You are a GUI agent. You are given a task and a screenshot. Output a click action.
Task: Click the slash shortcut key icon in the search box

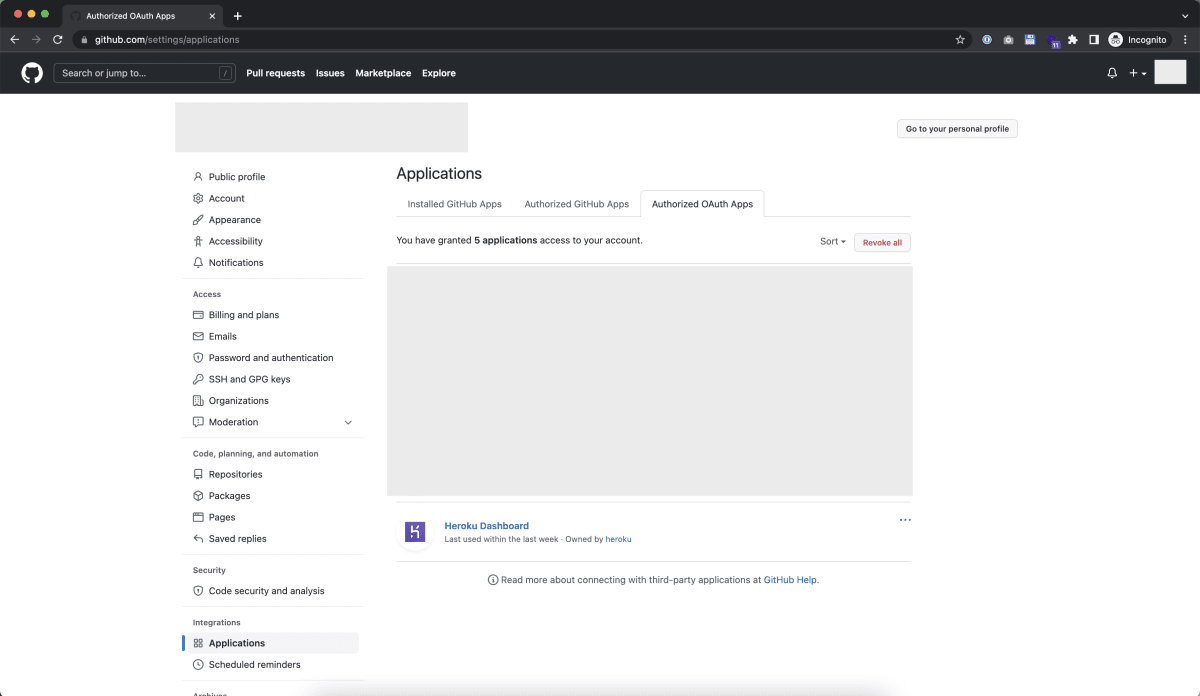pyautogui.click(x=226, y=73)
